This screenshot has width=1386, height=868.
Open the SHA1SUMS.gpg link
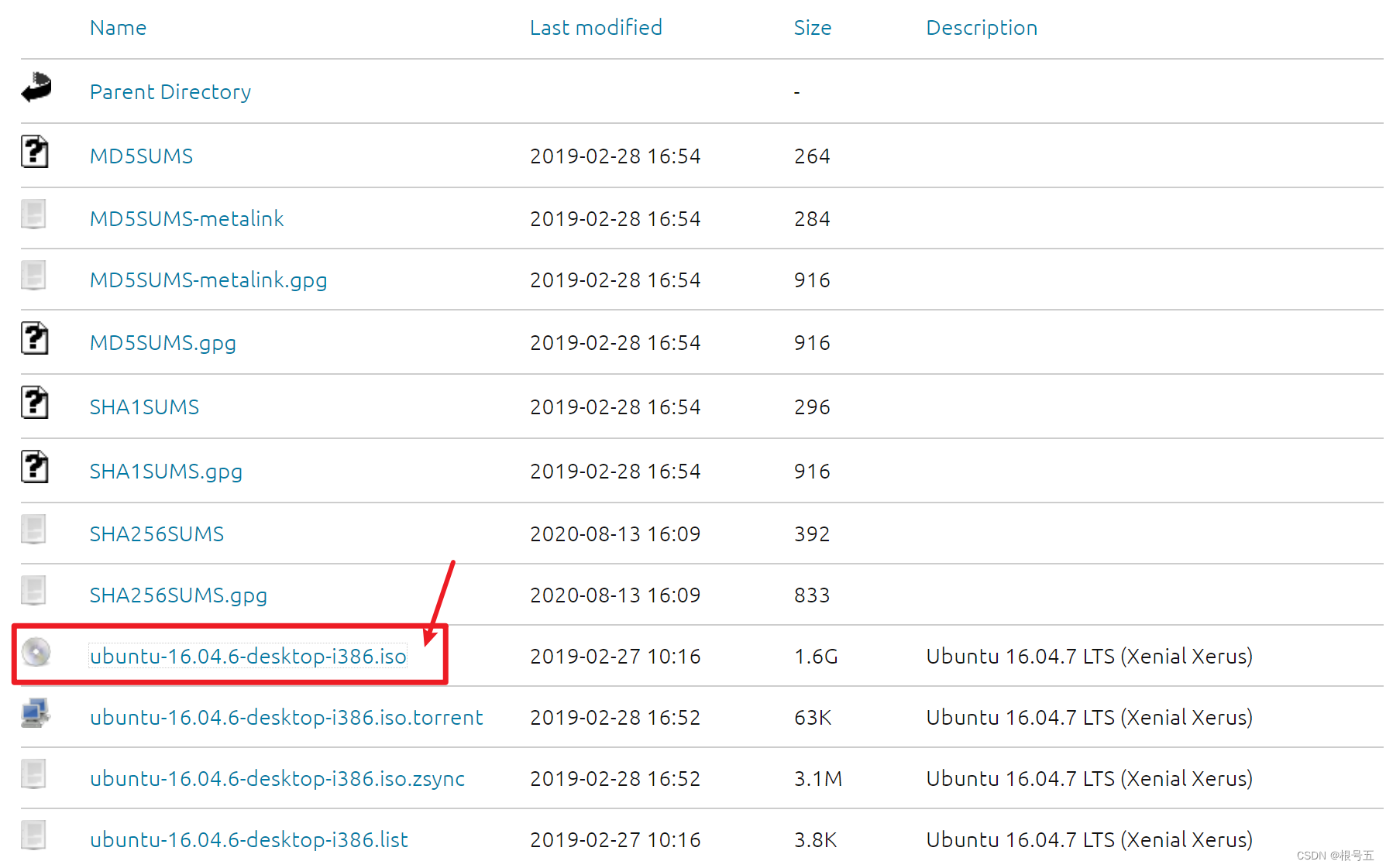166,472
